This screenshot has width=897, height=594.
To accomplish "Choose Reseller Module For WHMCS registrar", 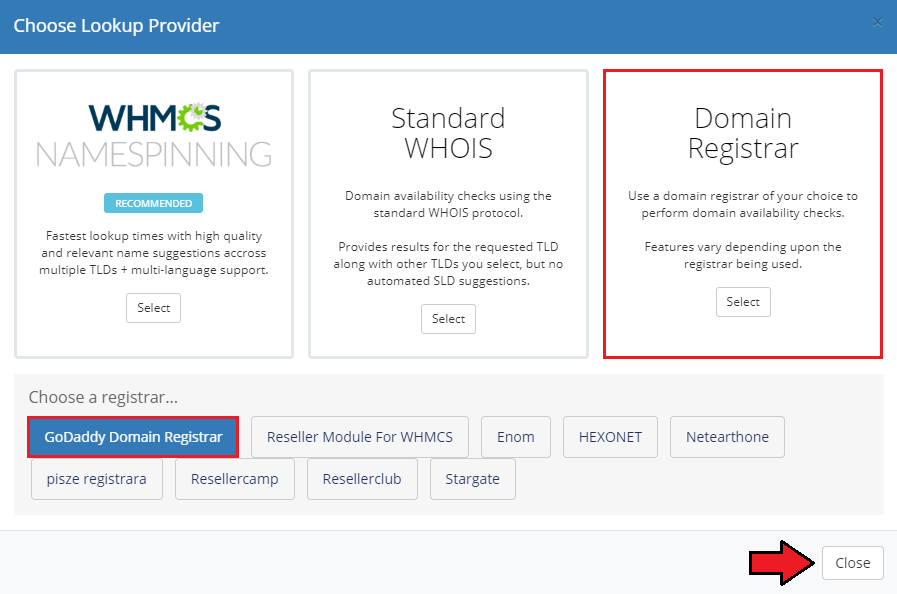I will 359,437.
